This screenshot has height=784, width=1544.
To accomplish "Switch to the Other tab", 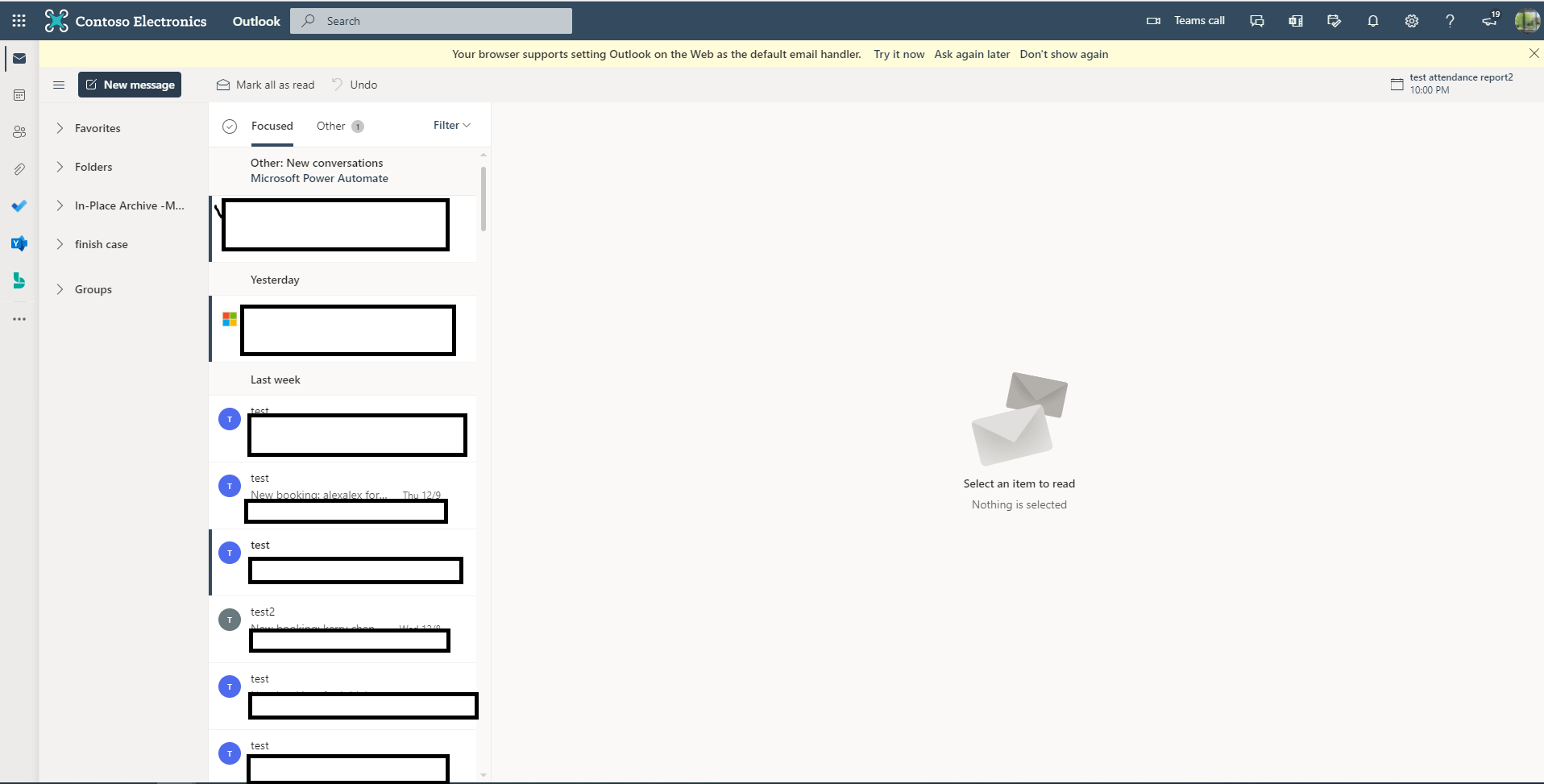I will [340, 126].
